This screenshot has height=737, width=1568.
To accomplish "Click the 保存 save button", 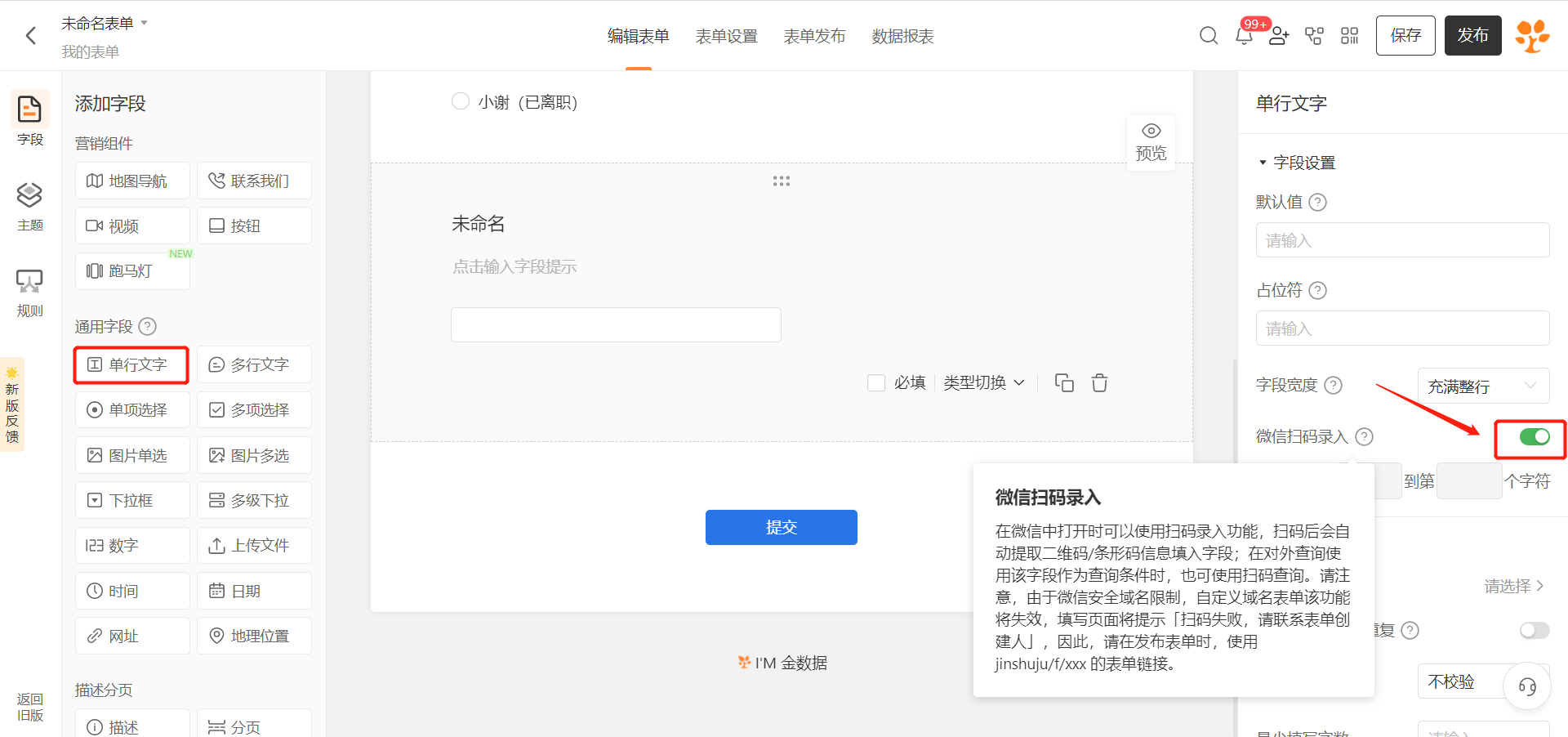I will 1405,36.
